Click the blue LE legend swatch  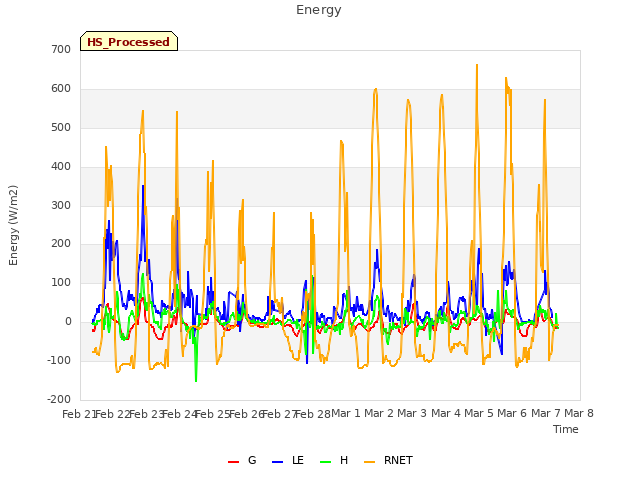click(x=277, y=462)
